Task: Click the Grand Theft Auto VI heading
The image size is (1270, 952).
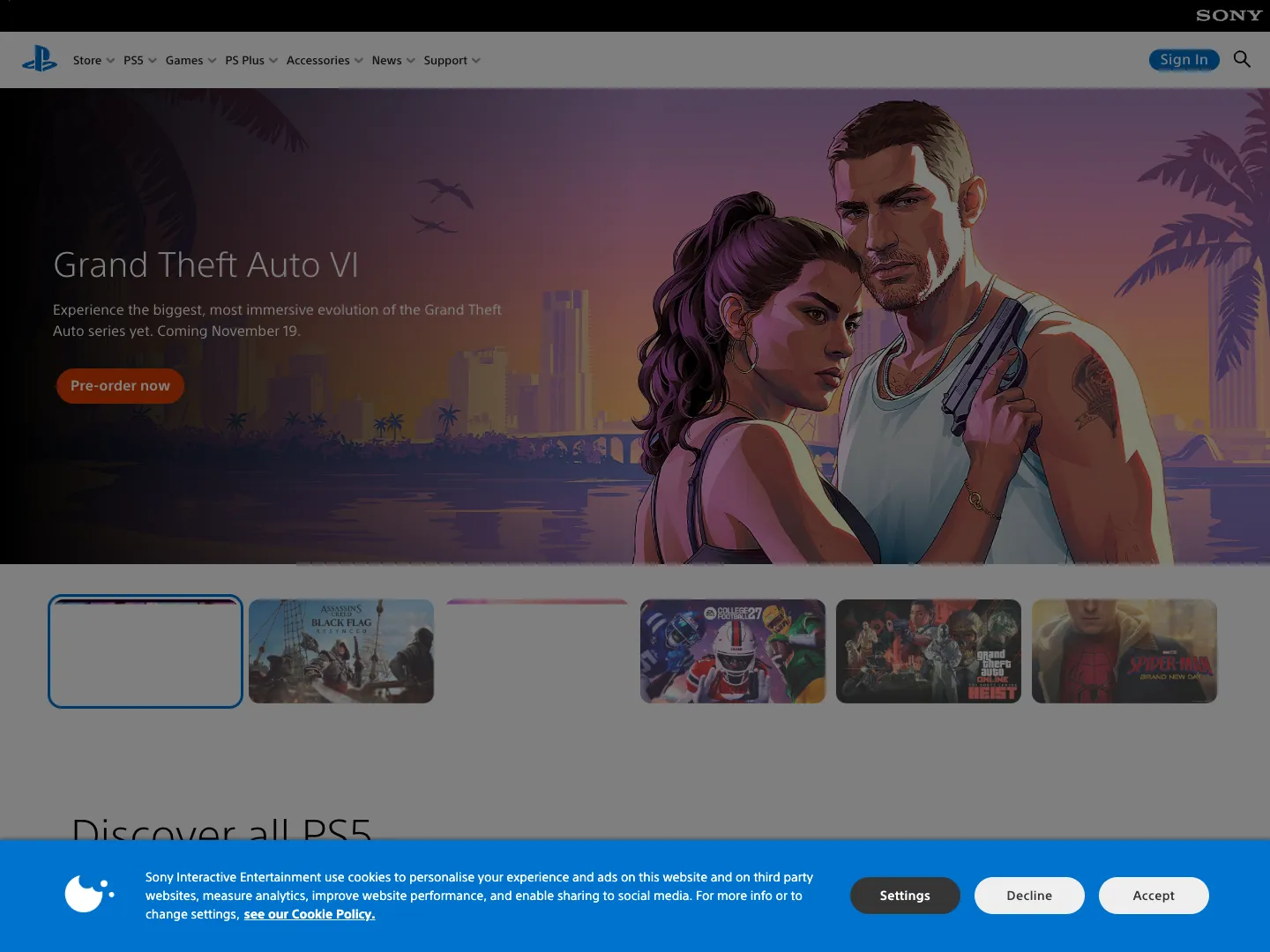Action: 205,264
